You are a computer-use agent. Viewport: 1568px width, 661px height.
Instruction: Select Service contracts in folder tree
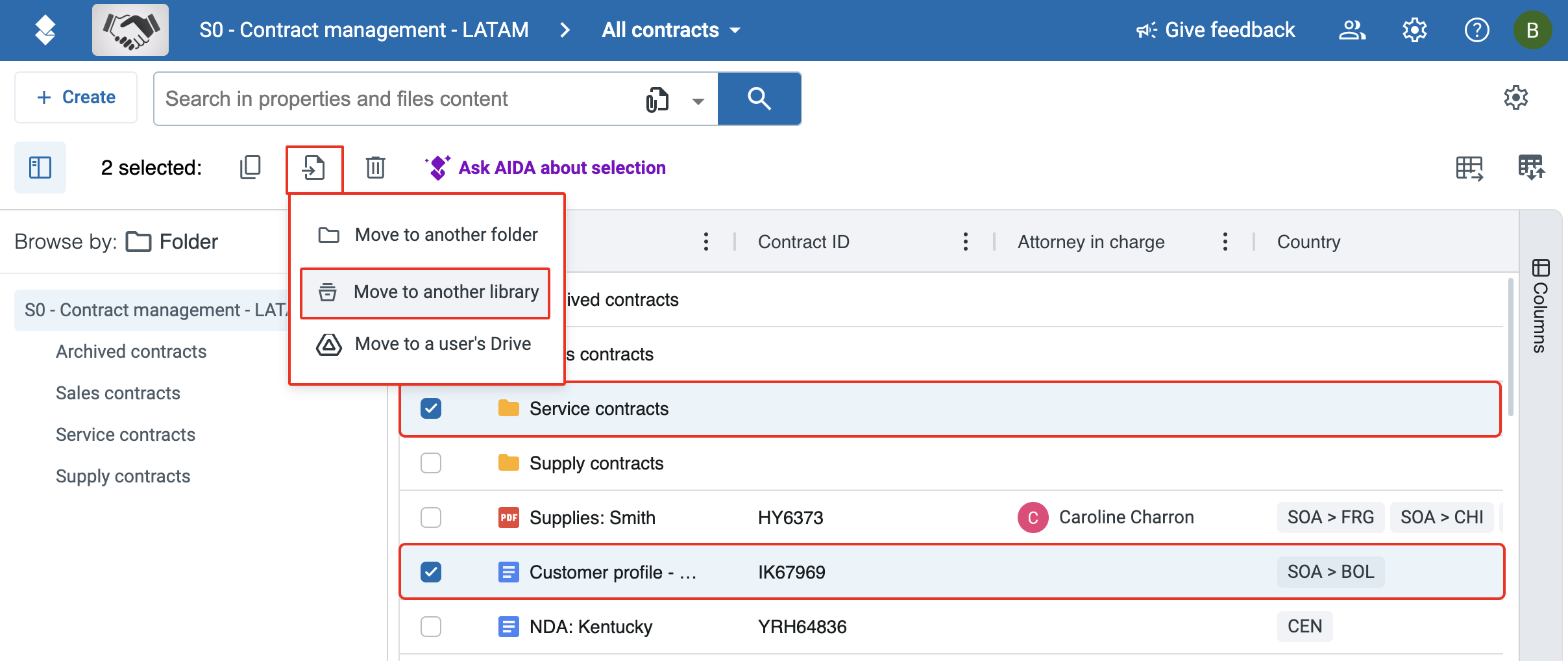click(x=126, y=434)
